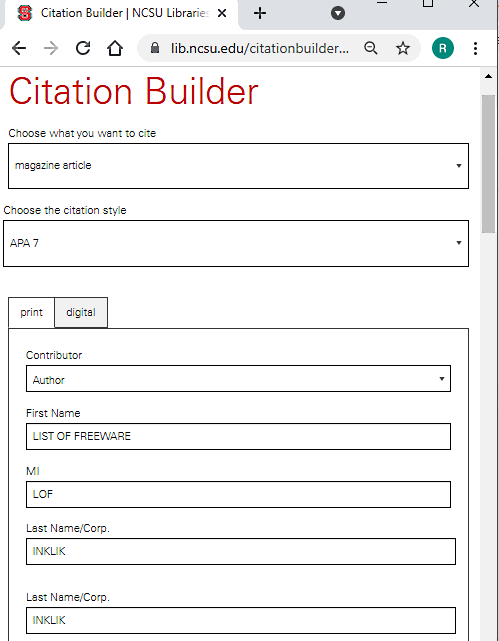Reload the Citation Builder page

click(x=83, y=48)
